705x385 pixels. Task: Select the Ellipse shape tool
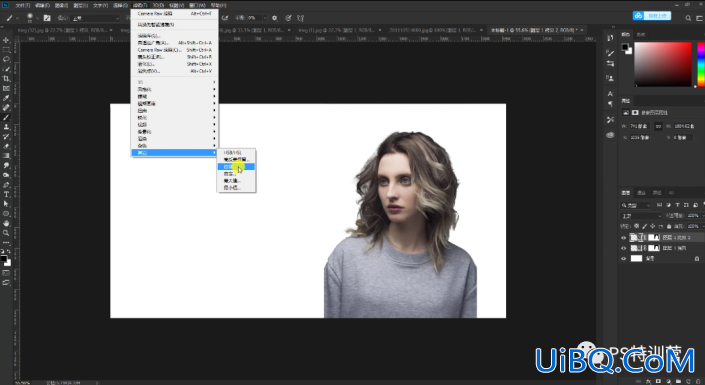coord(6,214)
